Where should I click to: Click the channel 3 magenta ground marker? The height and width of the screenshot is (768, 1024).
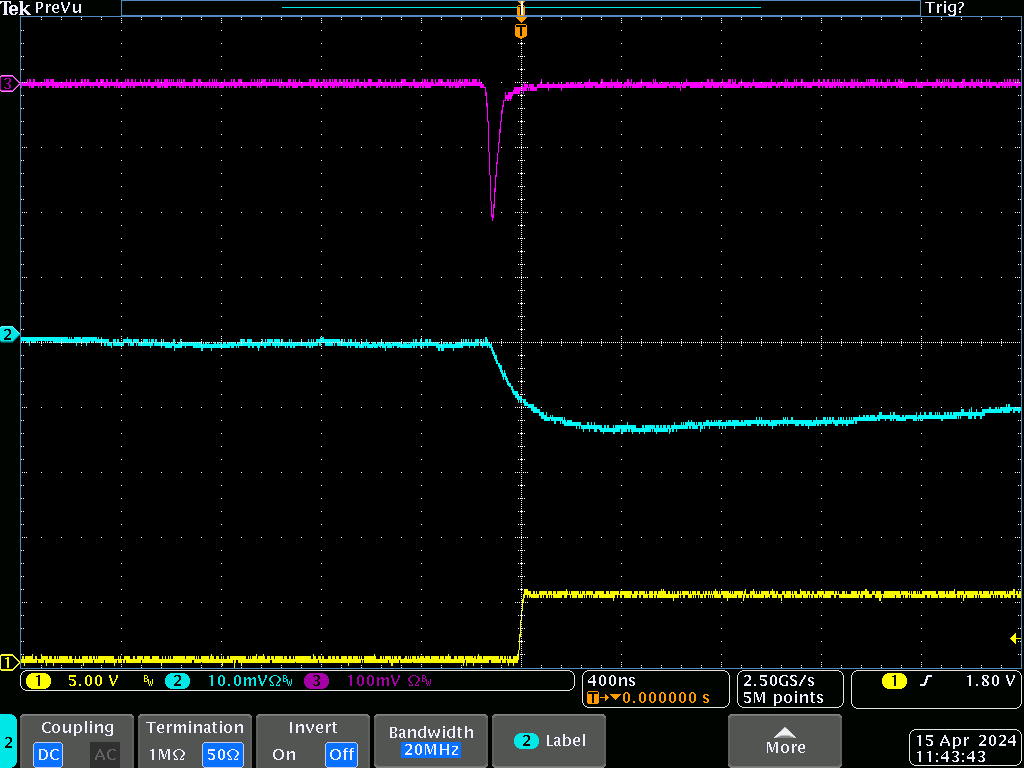point(9,84)
